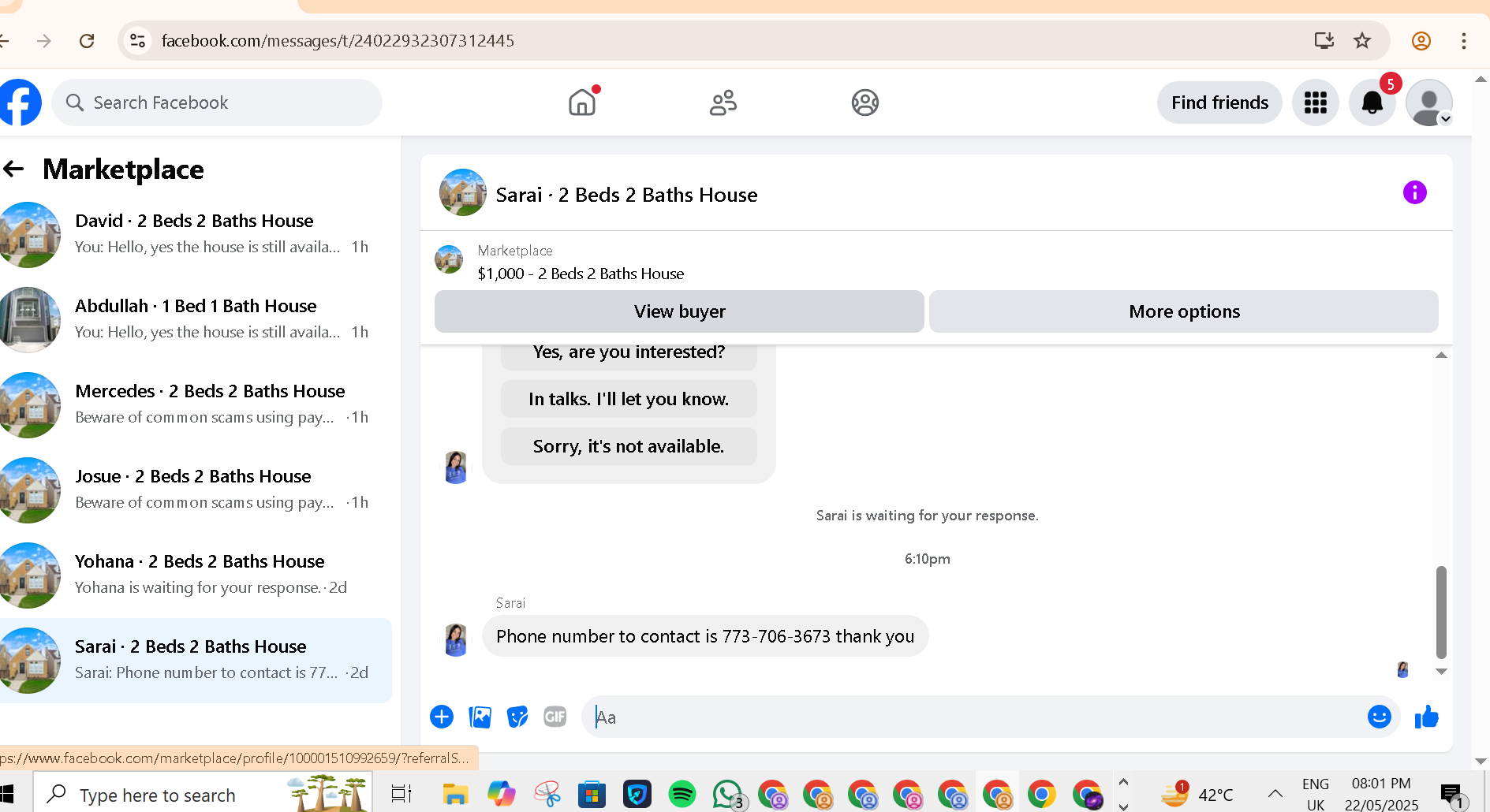
Task: Click the Facebook logo icon
Action: pos(20,102)
